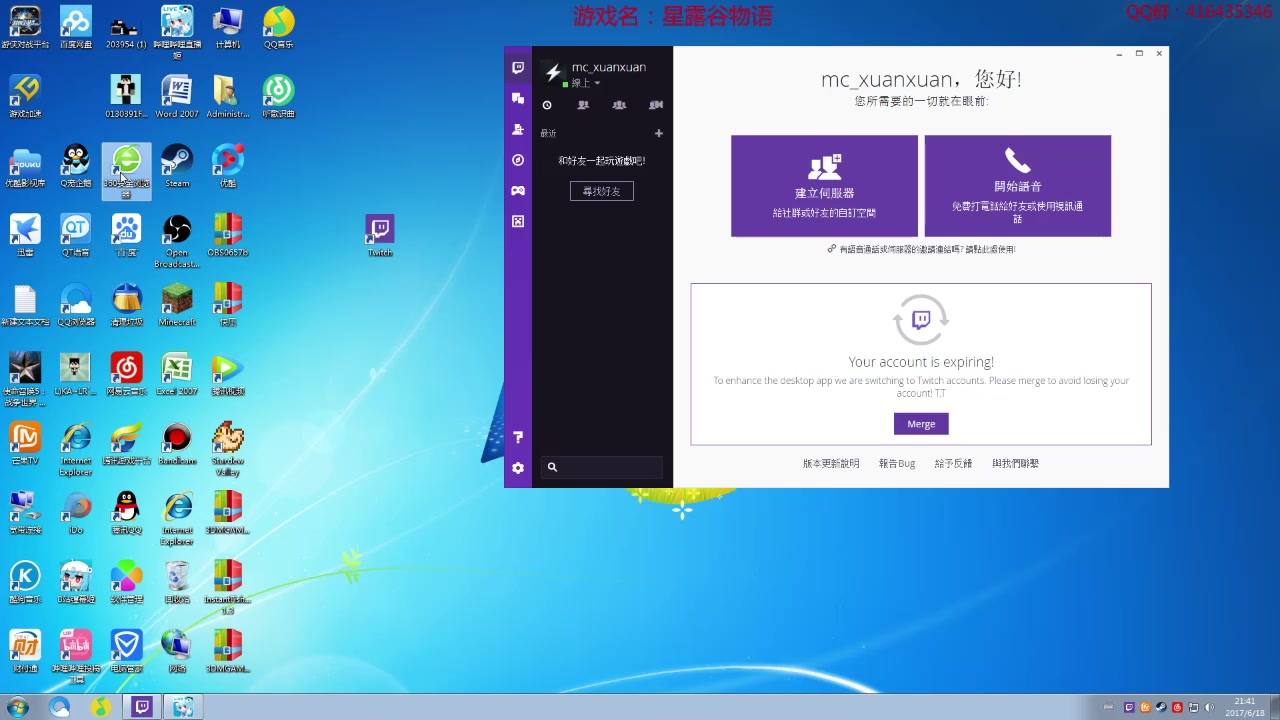Open the 給予反饋 feedback link
This screenshot has height=720, width=1280.
coord(953,464)
